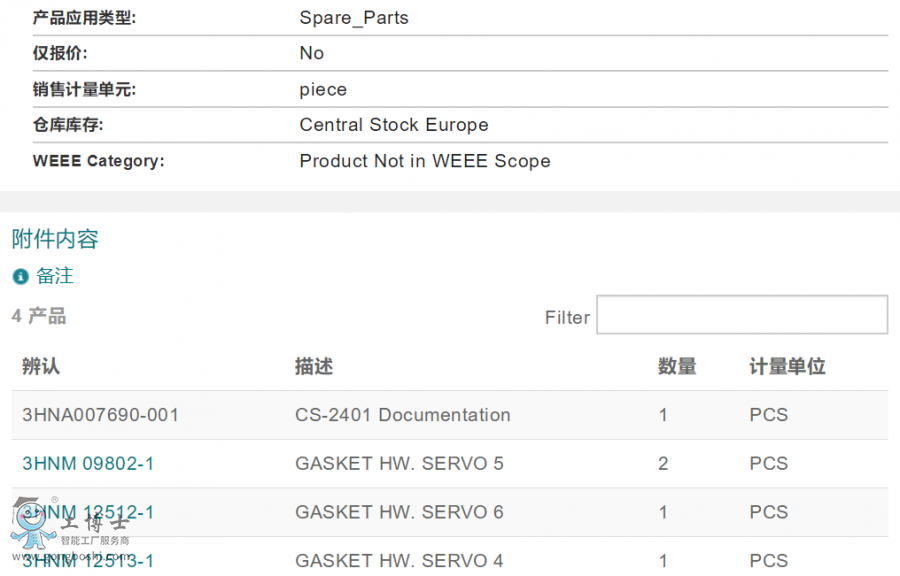Screen dimensions: 900x576
Task: Click the CS-2401 Documentation description
Action: 402,415
